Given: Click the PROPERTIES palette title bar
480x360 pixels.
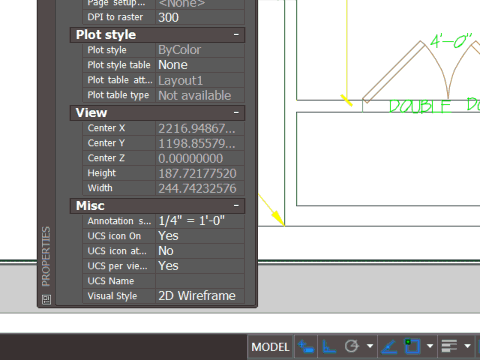Looking at the screenshot, I should pos(46,257).
